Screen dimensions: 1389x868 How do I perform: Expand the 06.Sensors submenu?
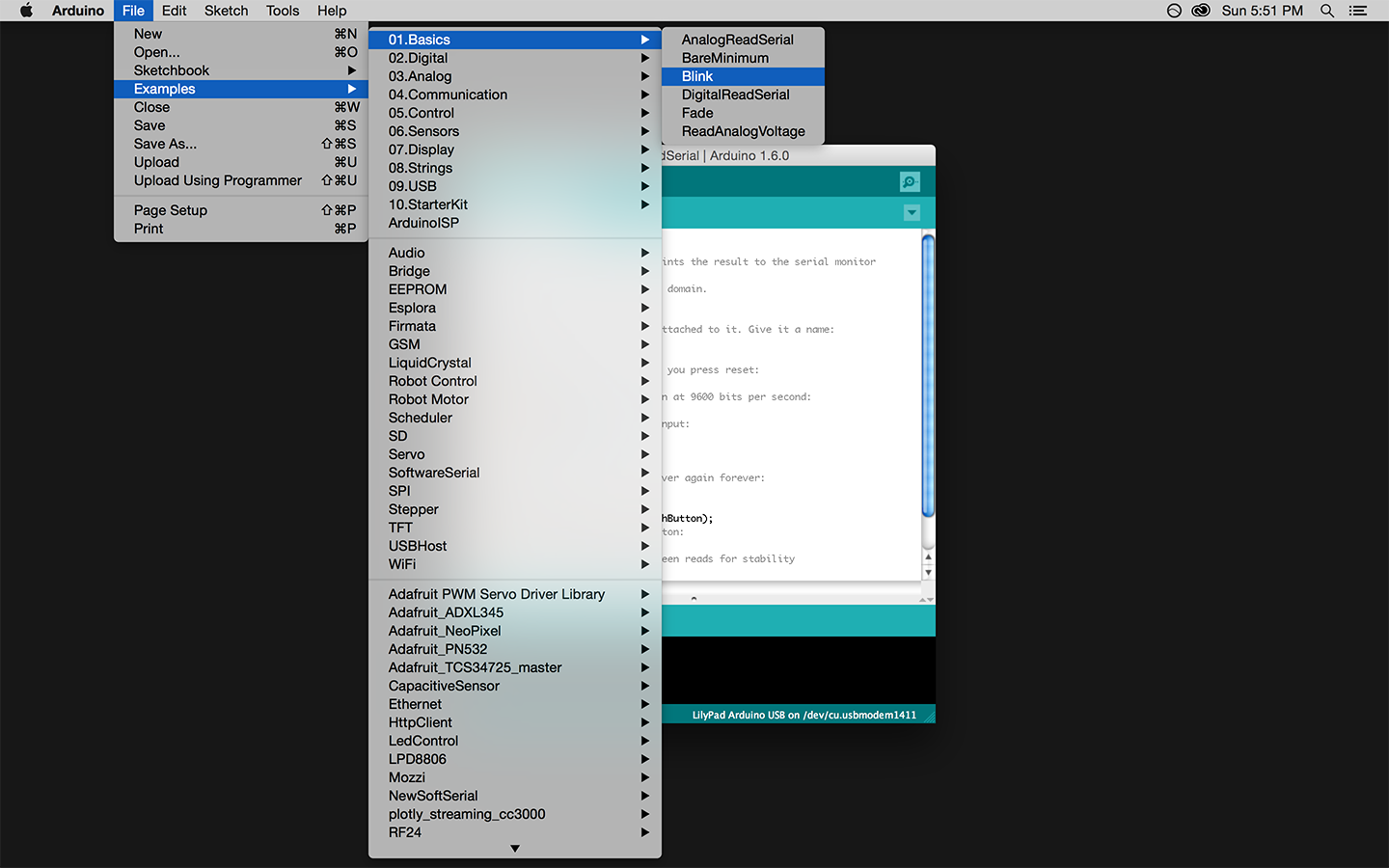pyautogui.click(x=515, y=131)
